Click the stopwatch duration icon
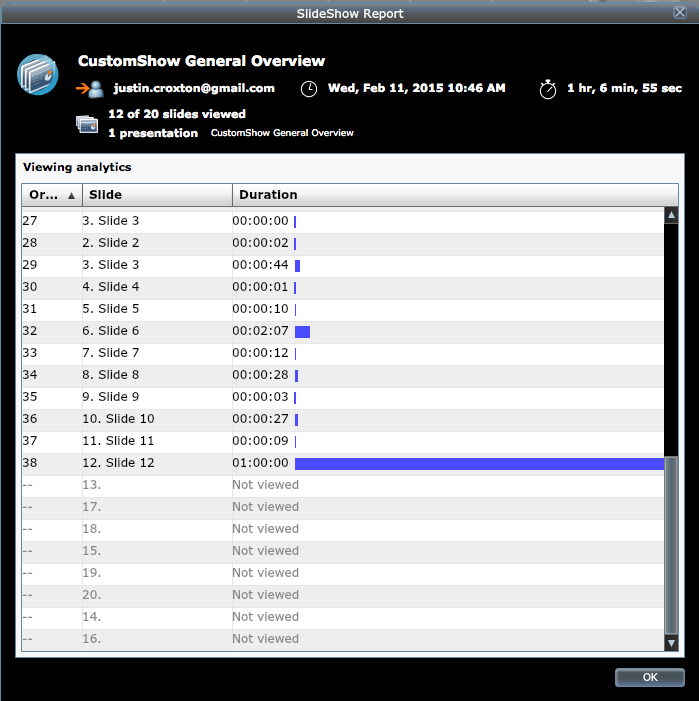This screenshot has height=701, width=699. pos(548,89)
